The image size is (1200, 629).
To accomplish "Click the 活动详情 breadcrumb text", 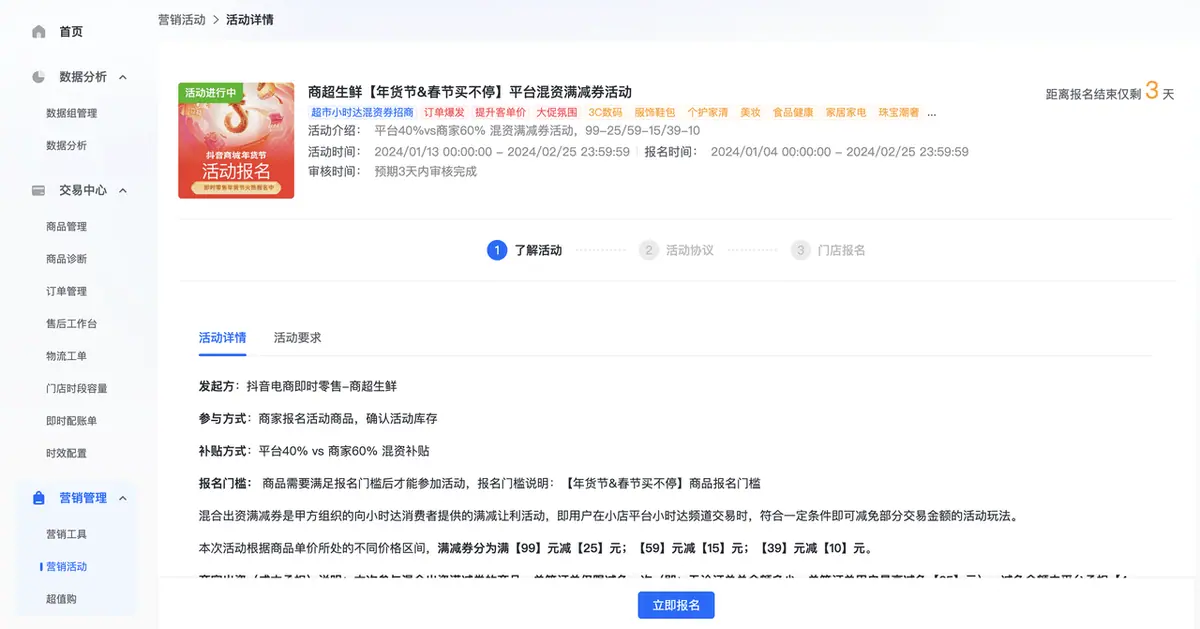I will click(x=250, y=20).
